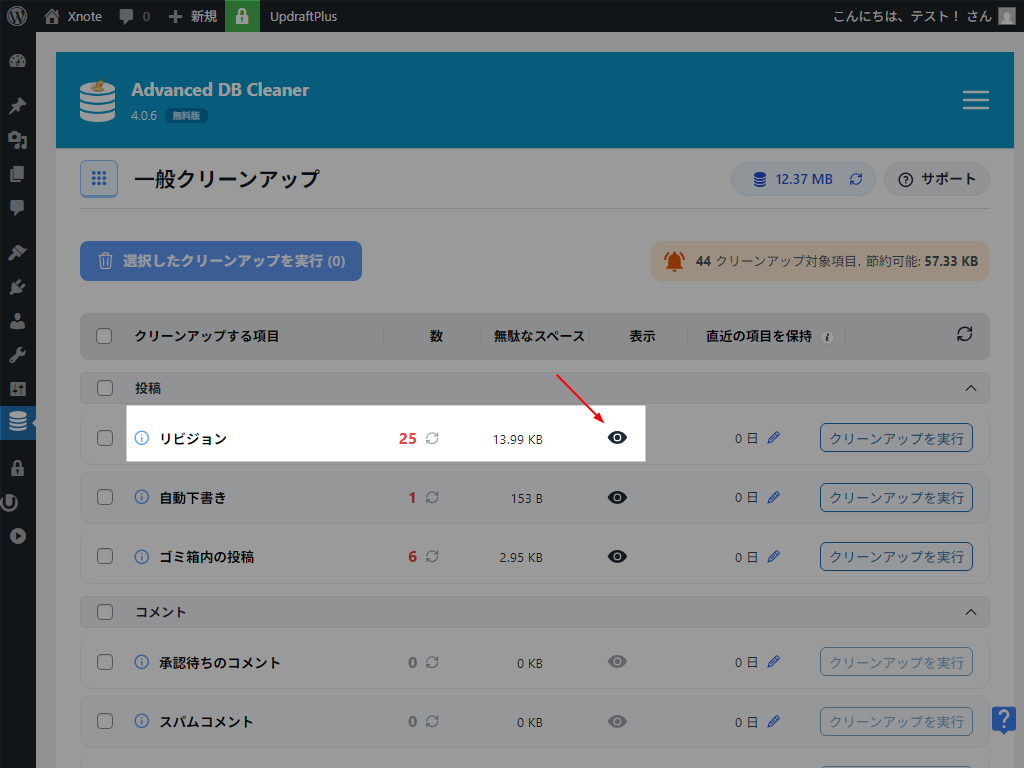Open the blue help question mark at bottom right
This screenshot has width=1024, height=768.
coord(1005,718)
